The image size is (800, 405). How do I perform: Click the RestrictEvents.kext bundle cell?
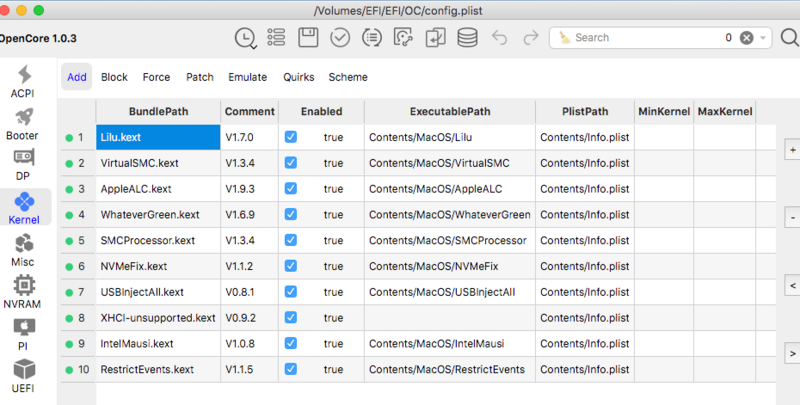pos(158,369)
